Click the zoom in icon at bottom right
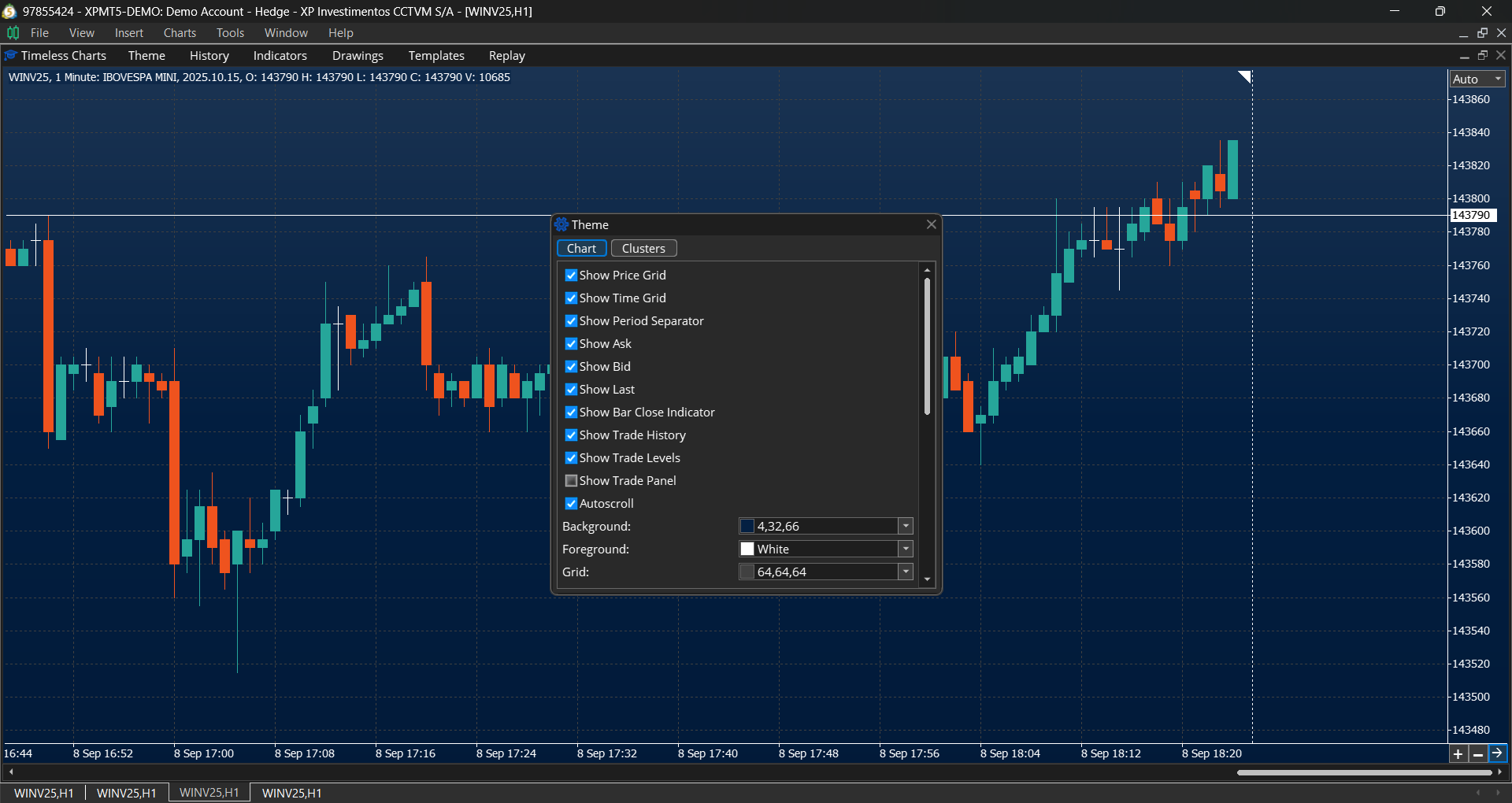This screenshot has width=1512, height=803. coord(1458,753)
